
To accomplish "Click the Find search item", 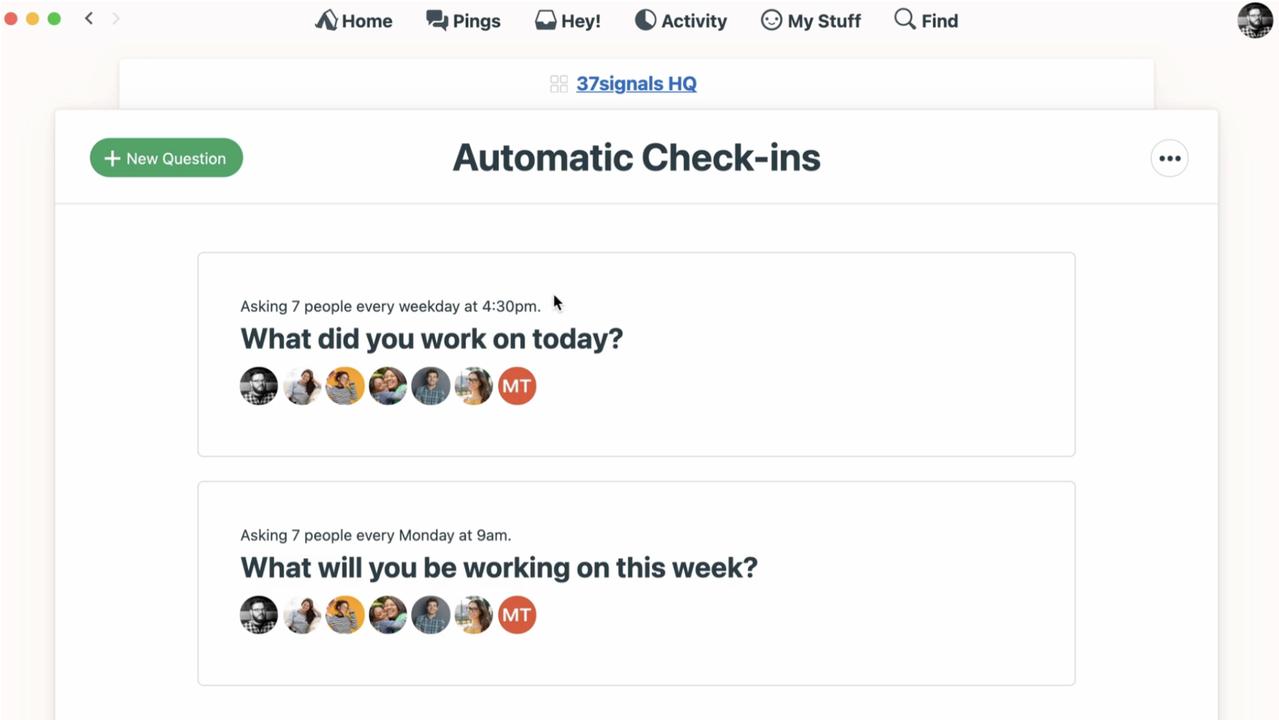I will 926,20.
